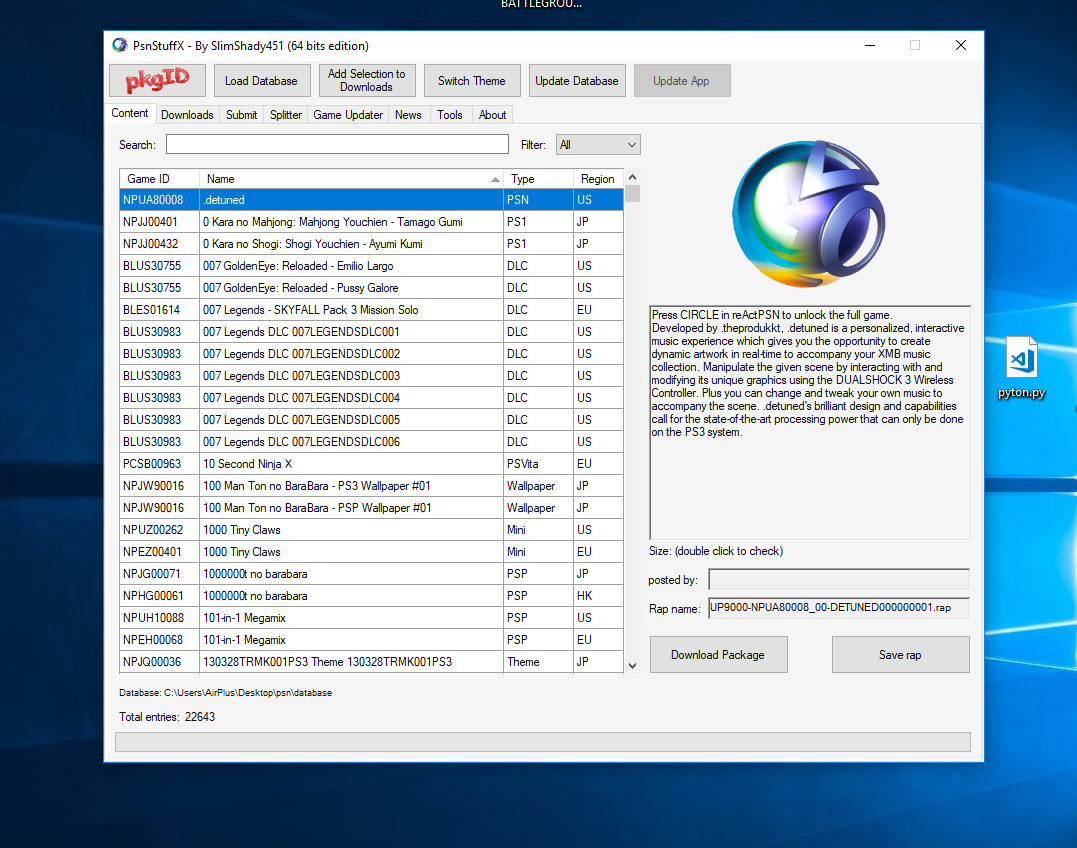
Task: Go to the Splitter tab
Action: click(x=285, y=115)
